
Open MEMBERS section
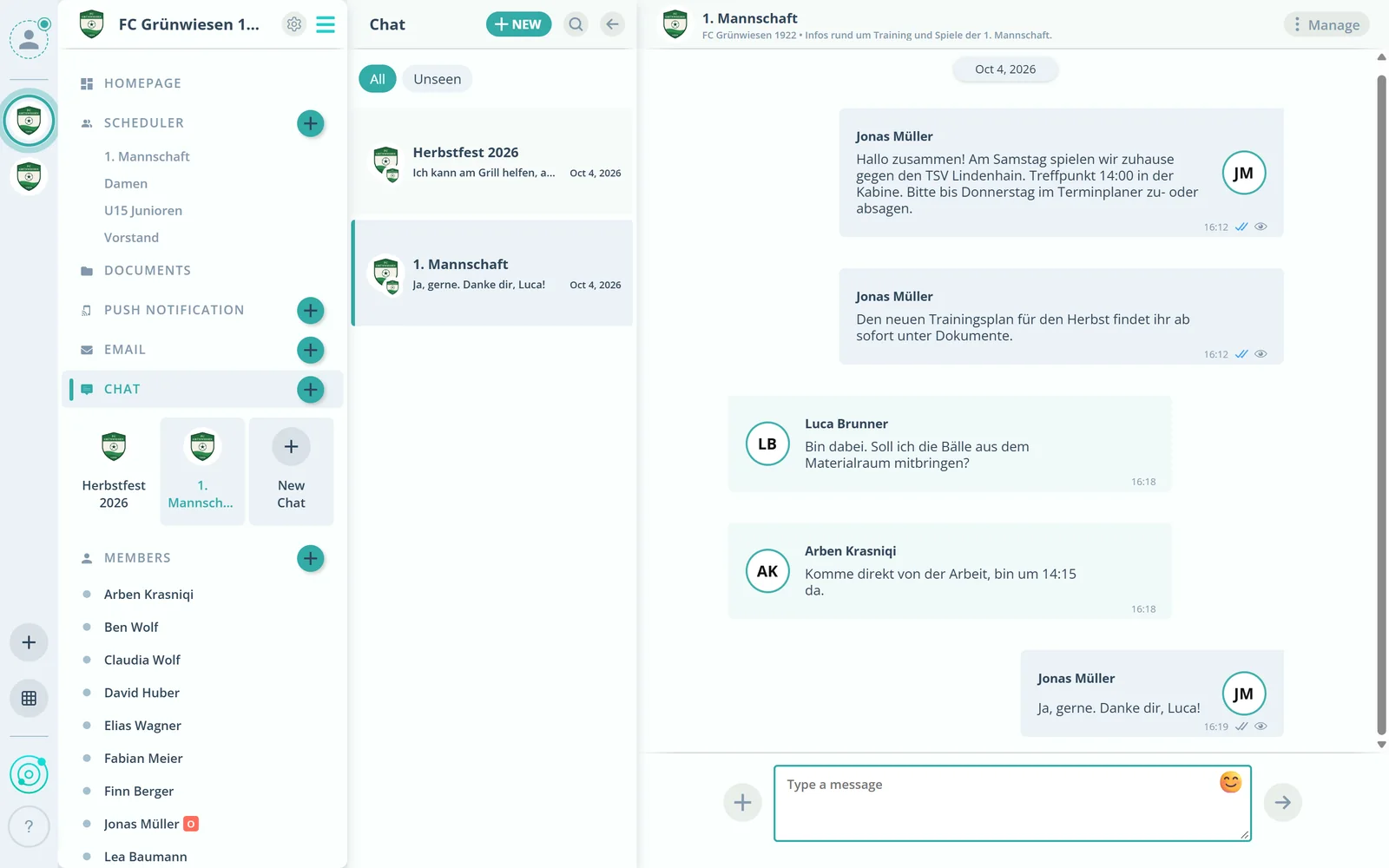click(x=137, y=558)
